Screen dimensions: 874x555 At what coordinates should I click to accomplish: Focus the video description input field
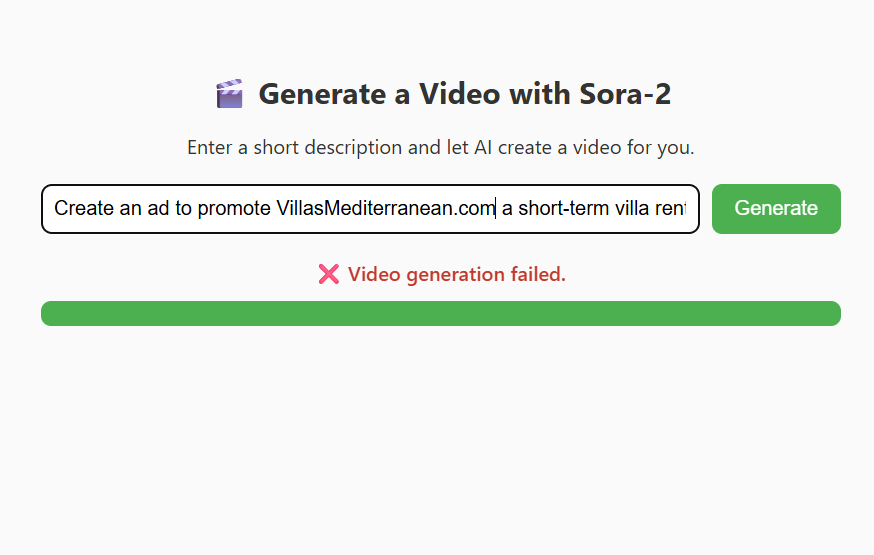coord(370,208)
